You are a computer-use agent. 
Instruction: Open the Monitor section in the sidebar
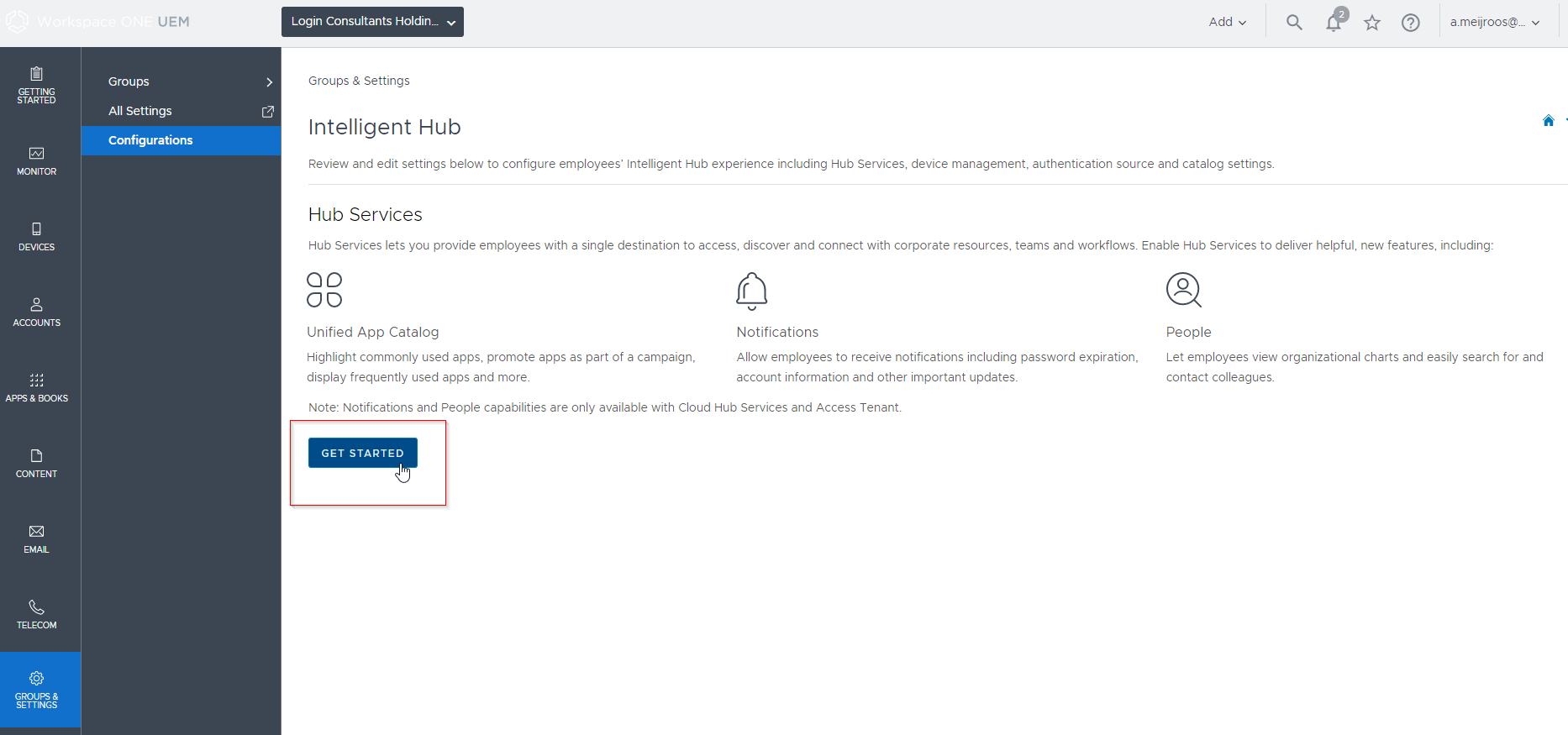coord(36,161)
